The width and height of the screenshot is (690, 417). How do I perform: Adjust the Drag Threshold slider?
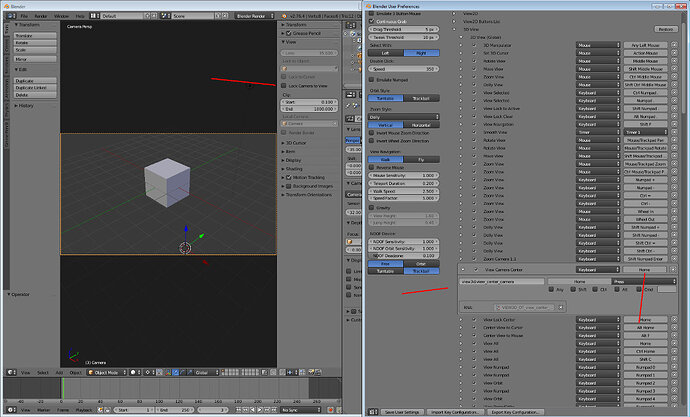click(404, 29)
